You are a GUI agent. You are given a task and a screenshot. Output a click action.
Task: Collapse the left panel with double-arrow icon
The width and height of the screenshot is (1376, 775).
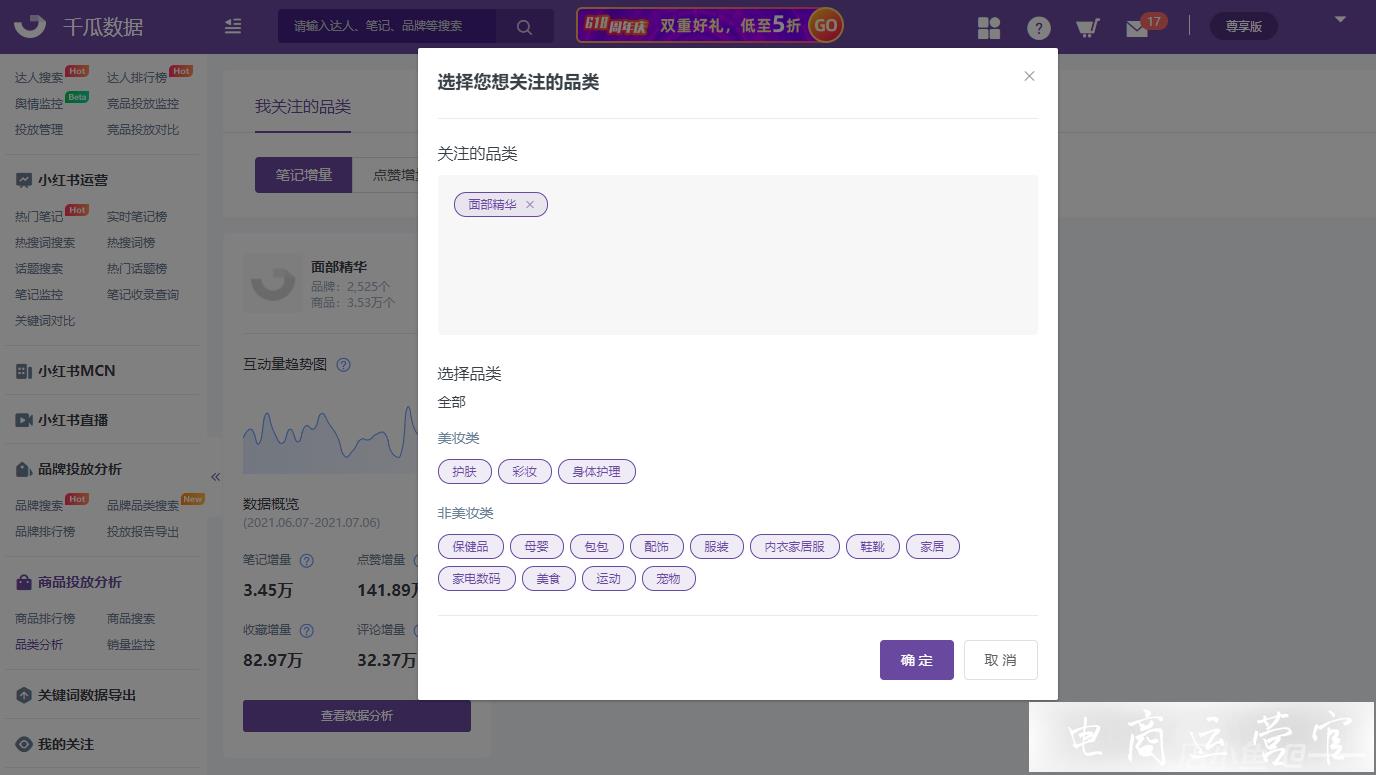coord(215,477)
